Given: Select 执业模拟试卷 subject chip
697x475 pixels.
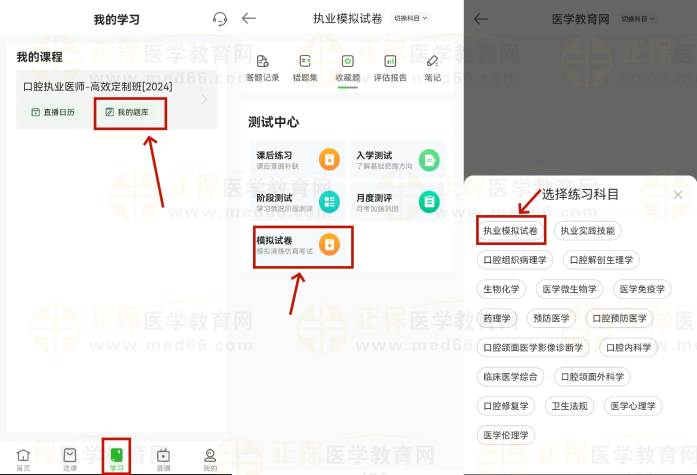Looking at the screenshot, I should (510, 231).
